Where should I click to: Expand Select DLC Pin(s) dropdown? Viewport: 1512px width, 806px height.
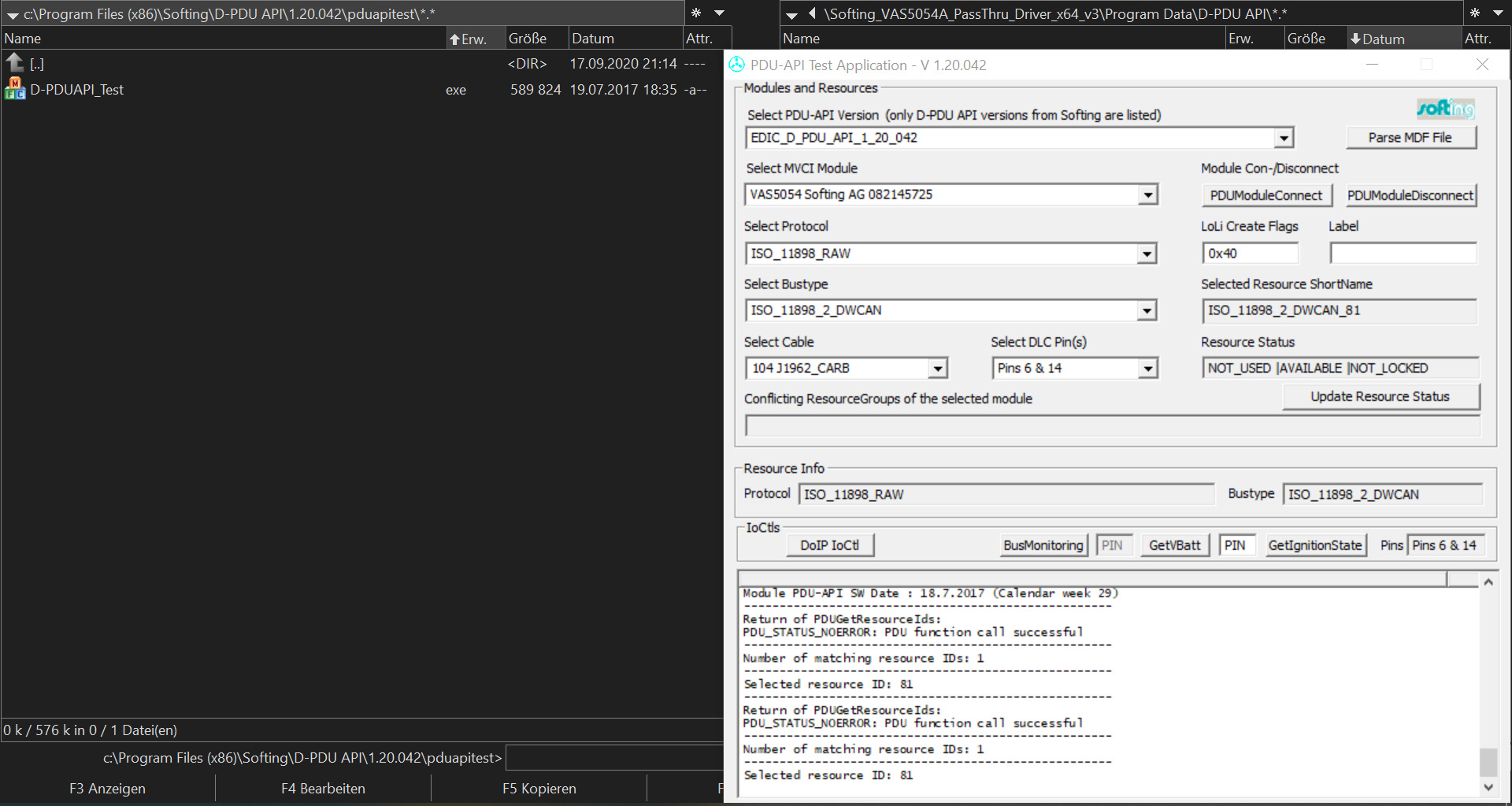[1148, 368]
